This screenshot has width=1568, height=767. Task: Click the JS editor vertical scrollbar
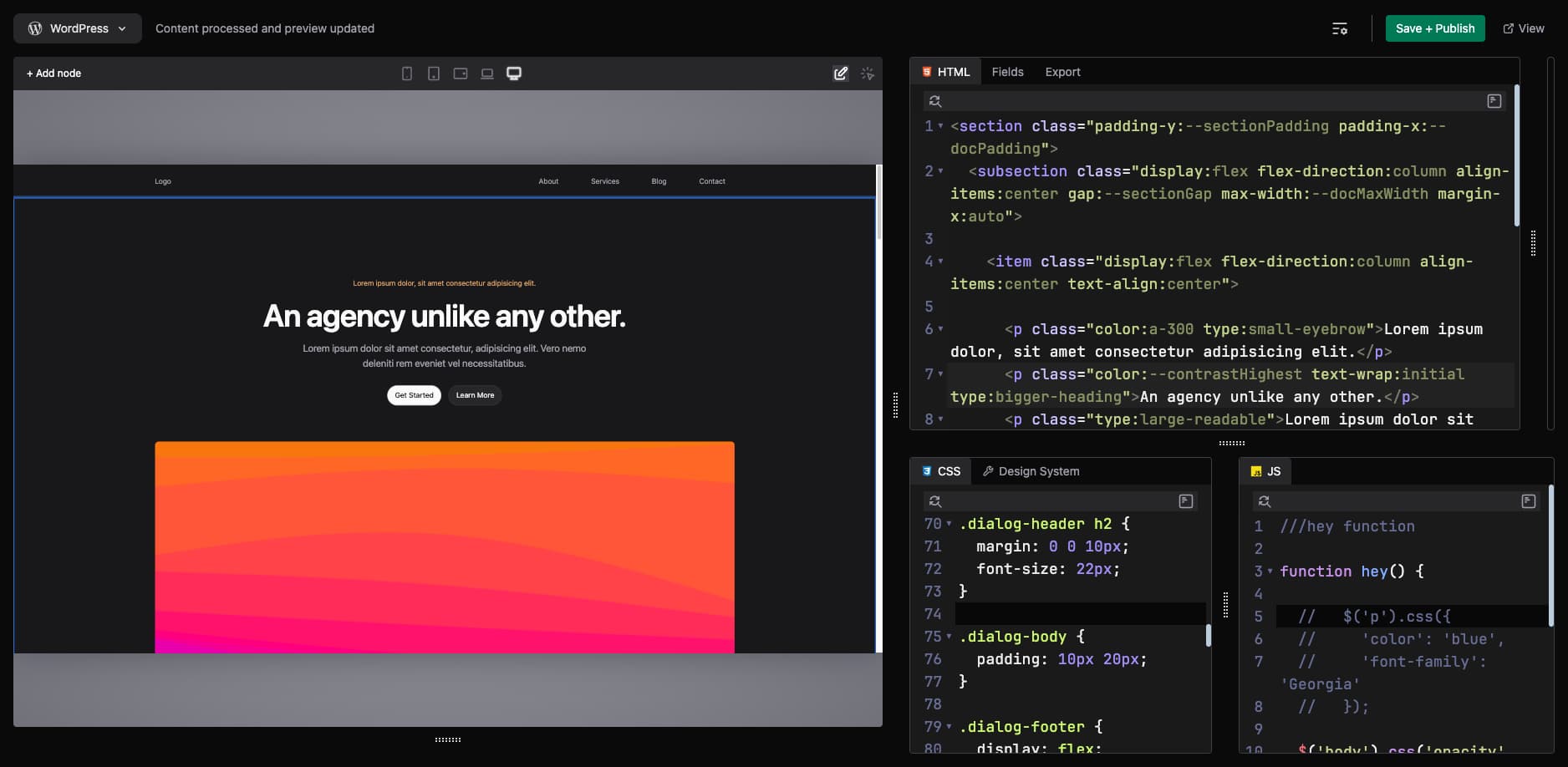click(1551, 556)
